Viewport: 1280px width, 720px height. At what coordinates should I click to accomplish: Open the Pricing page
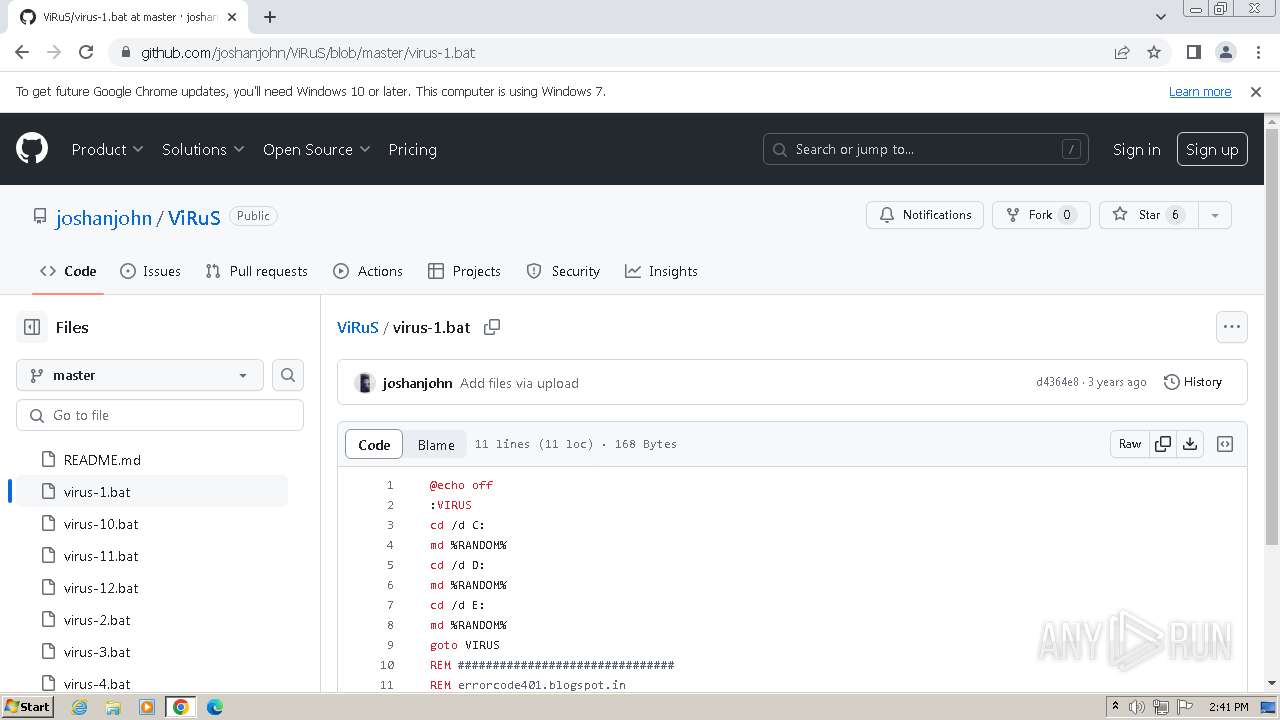(x=412, y=149)
